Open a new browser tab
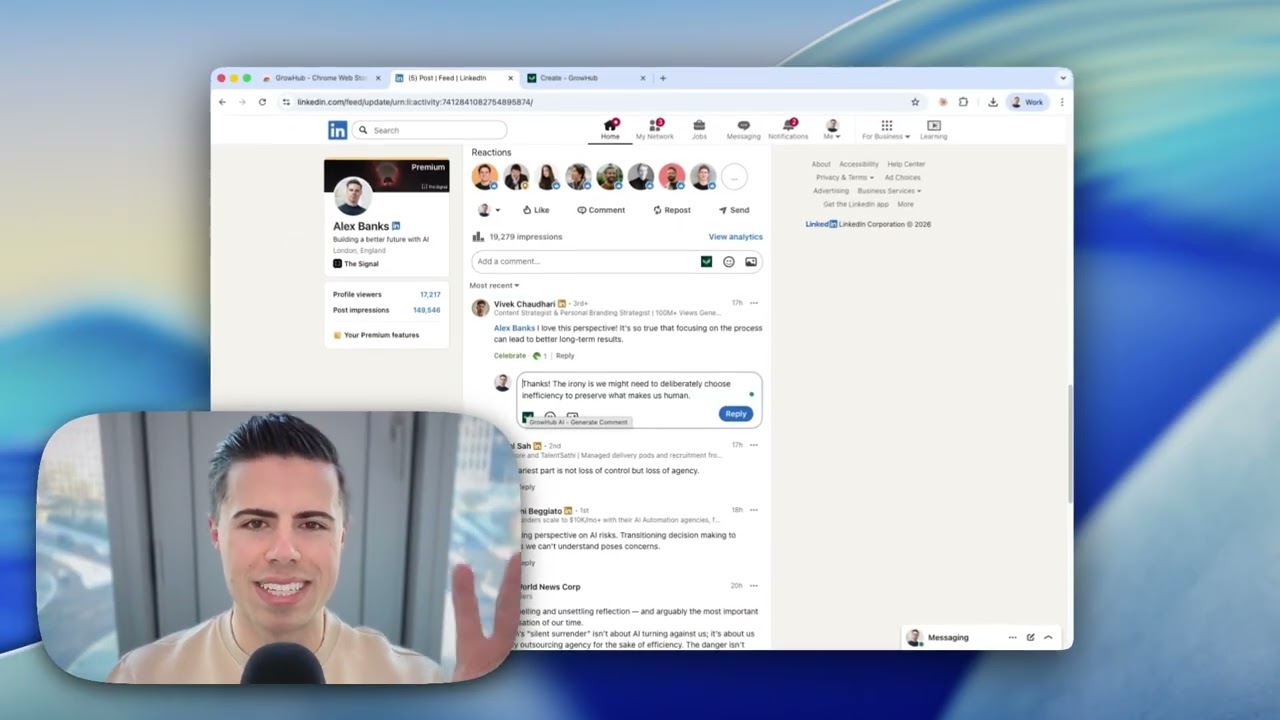 pyautogui.click(x=663, y=78)
